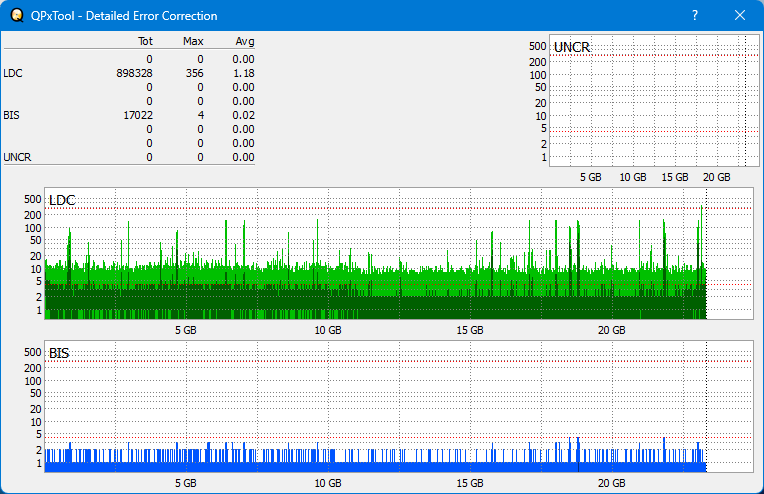Close the Detailed Error Correction window
Image resolution: width=764 pixels, height=494 pixels.
740,16
